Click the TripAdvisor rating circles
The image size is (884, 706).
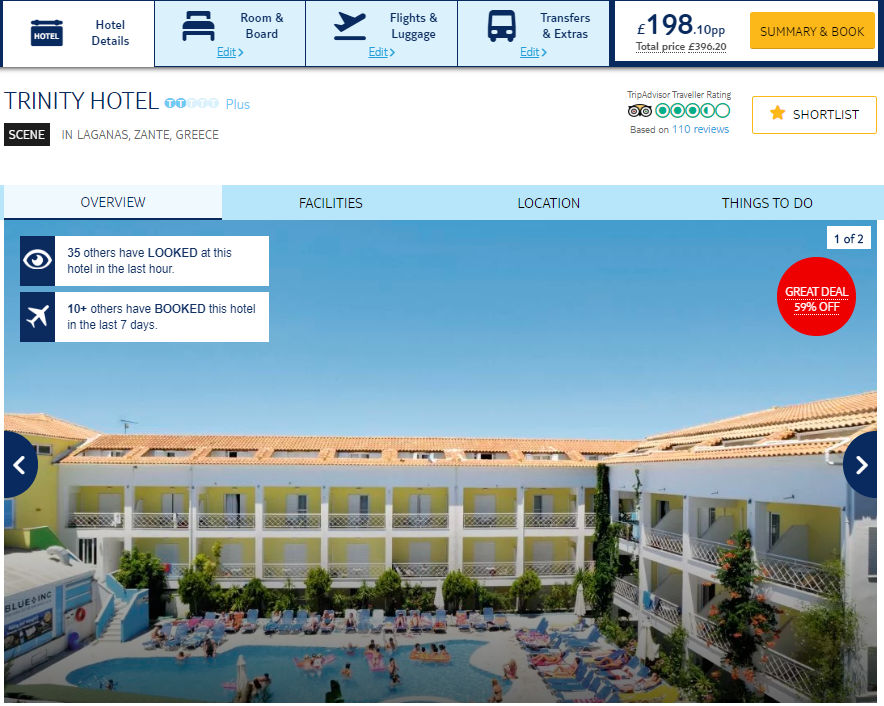(x=693, y=111)
